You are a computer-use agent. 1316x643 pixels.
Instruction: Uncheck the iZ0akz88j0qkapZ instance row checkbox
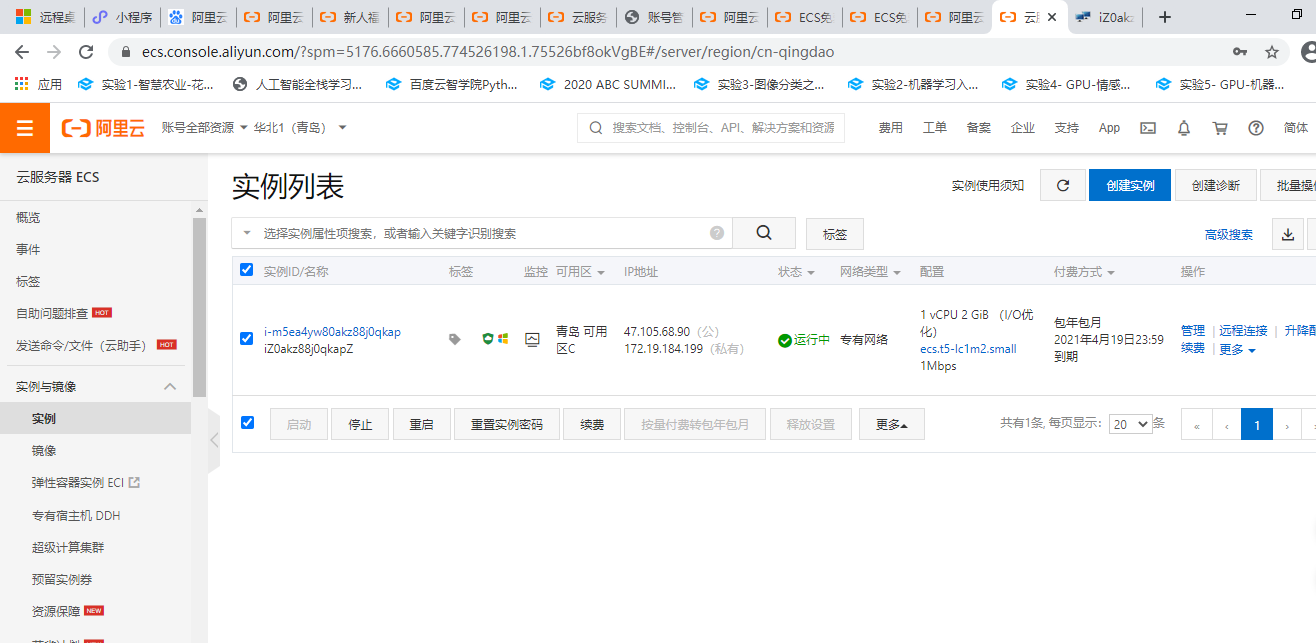click(247, 339)
